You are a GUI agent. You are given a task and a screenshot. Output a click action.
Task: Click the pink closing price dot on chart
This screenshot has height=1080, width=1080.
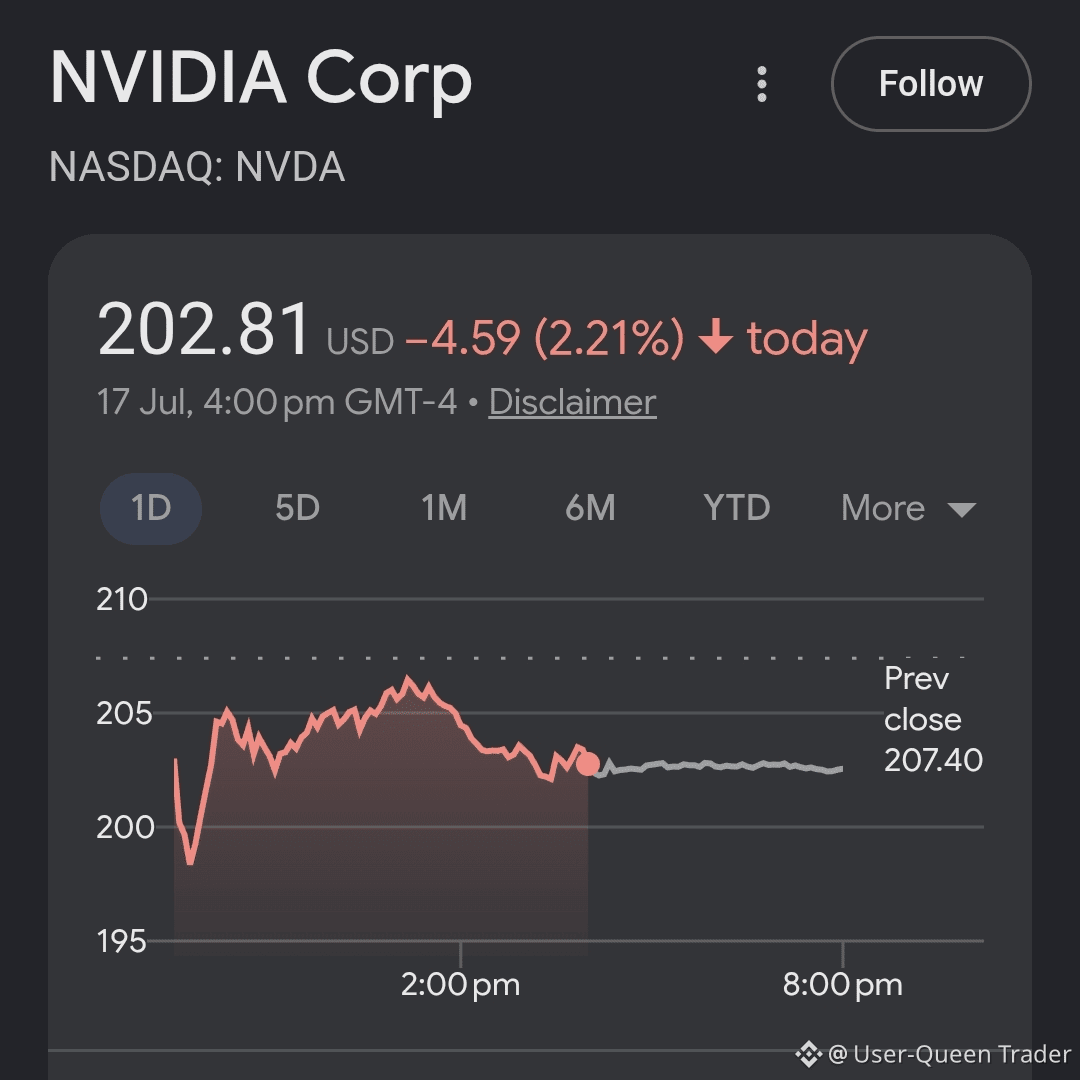pyautogui.click(x=588, y=764)
